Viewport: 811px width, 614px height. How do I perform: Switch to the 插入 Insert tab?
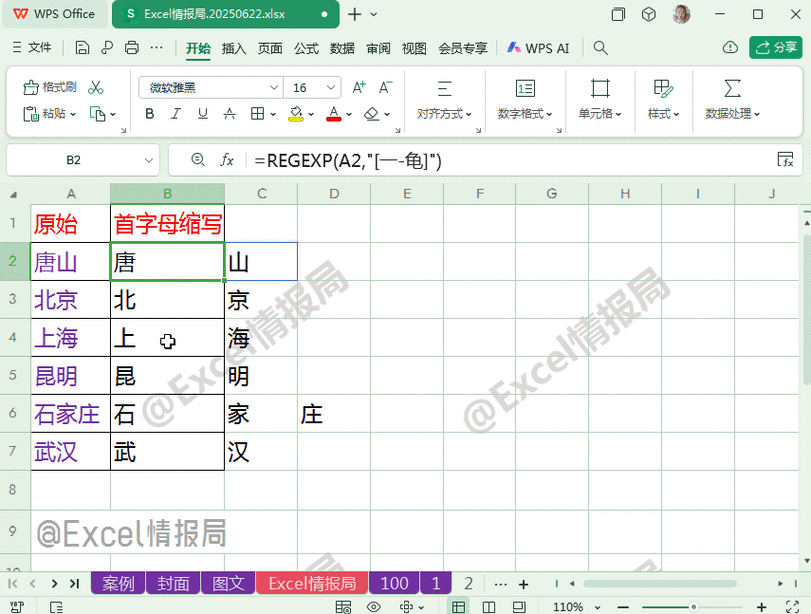click(x=234, y=48)
